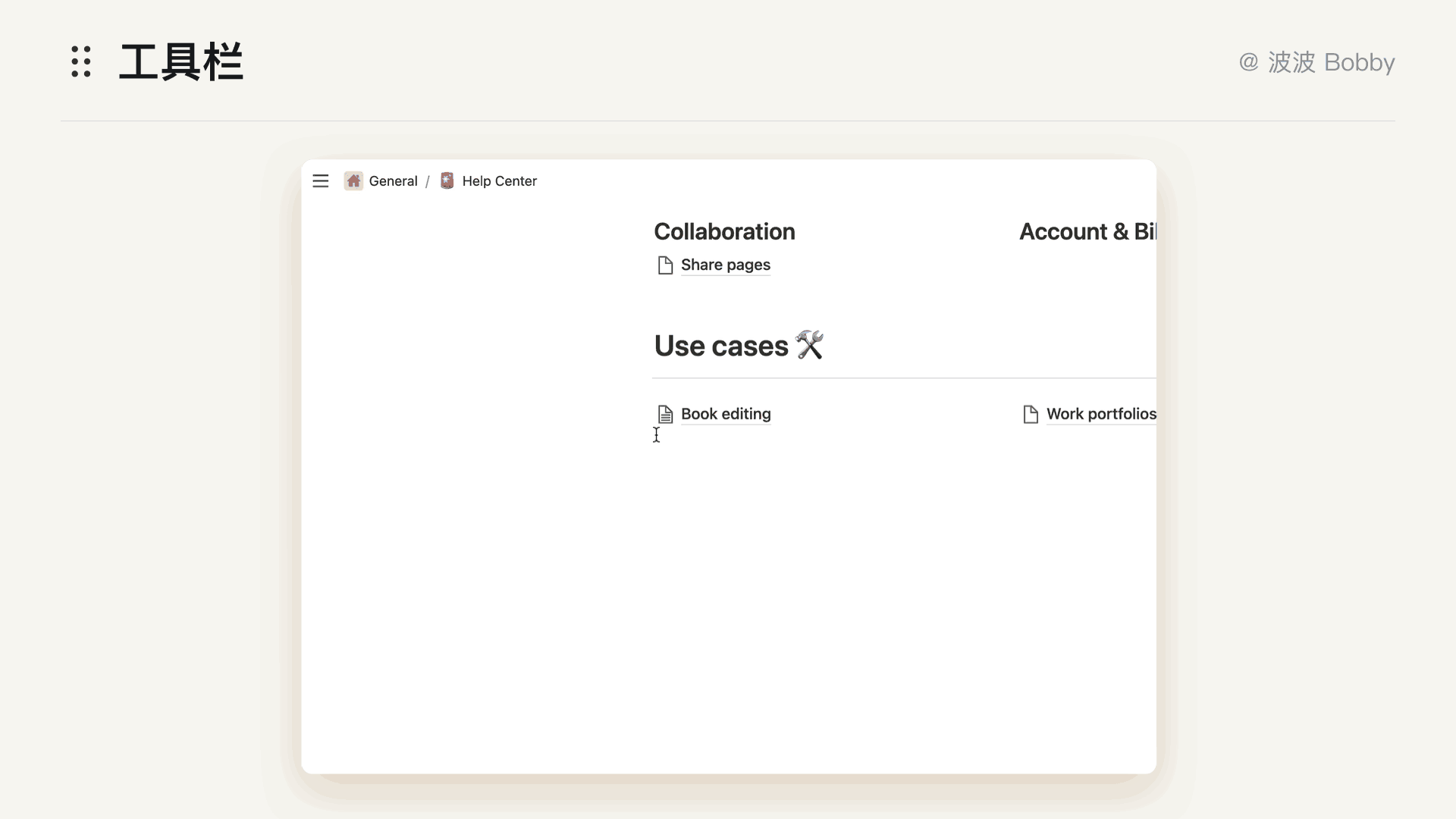Click the page icon beside Work portfolios

[1031, 414]
